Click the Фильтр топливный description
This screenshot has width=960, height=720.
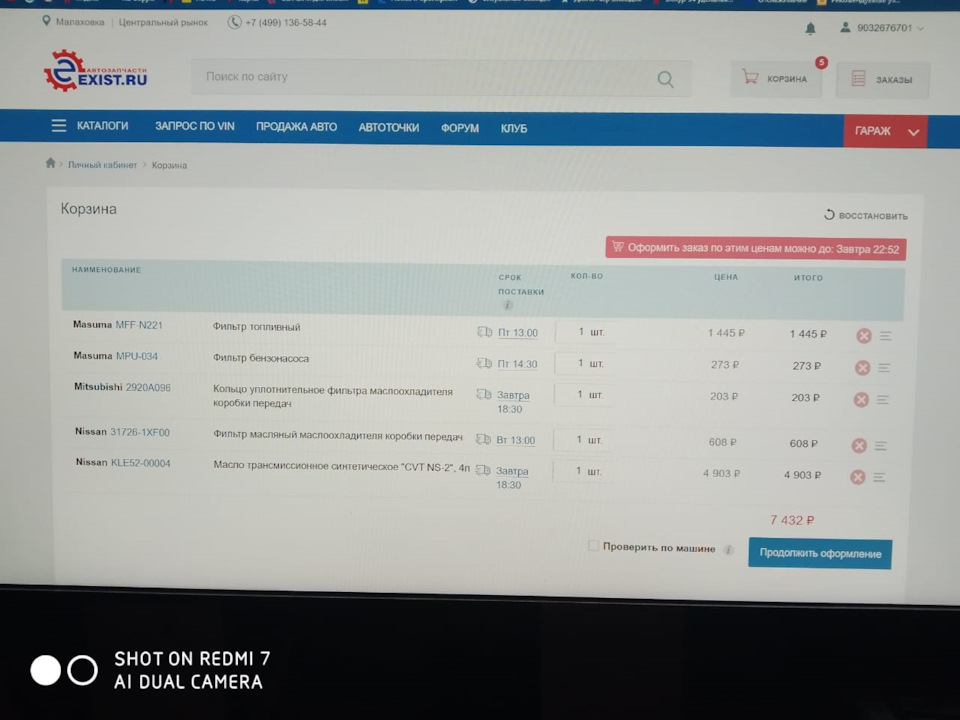pyautogui.click(x=257, y=327)
